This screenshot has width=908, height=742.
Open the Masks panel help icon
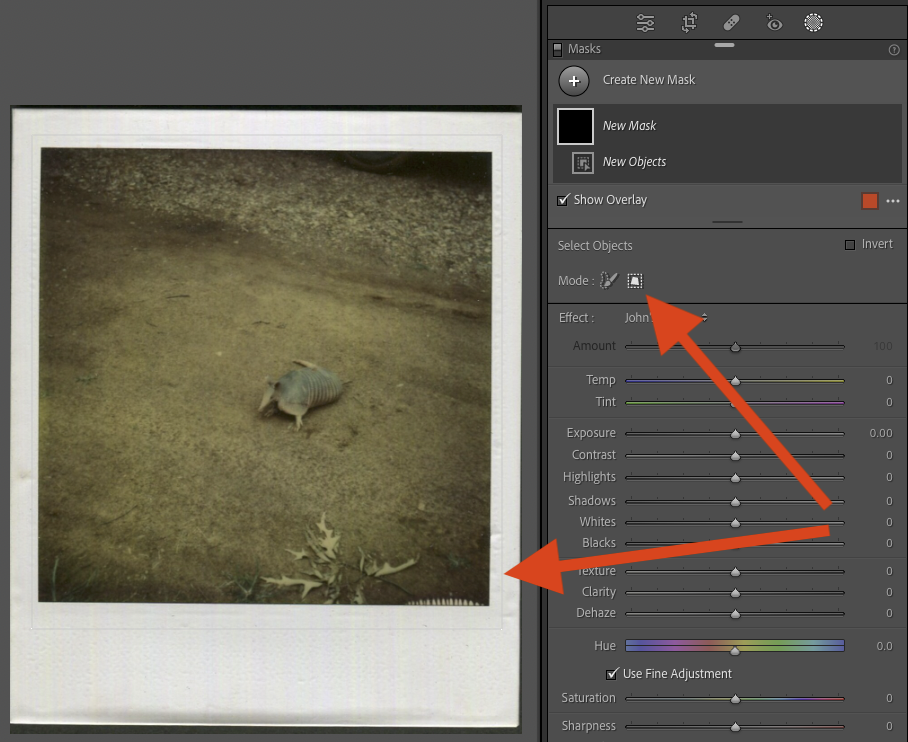pyautogui.click(x=893, y=49)
